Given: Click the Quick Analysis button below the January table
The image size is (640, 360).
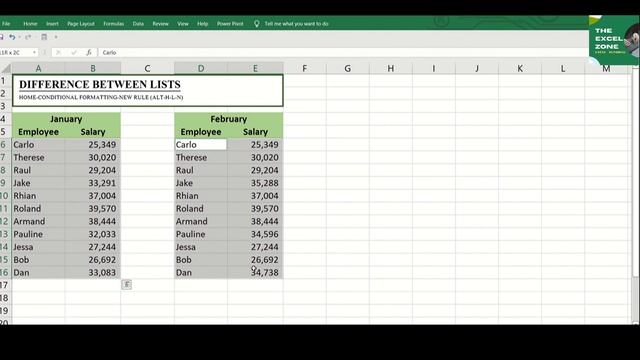Looking at the screenshot, I should tap(127, 284).
